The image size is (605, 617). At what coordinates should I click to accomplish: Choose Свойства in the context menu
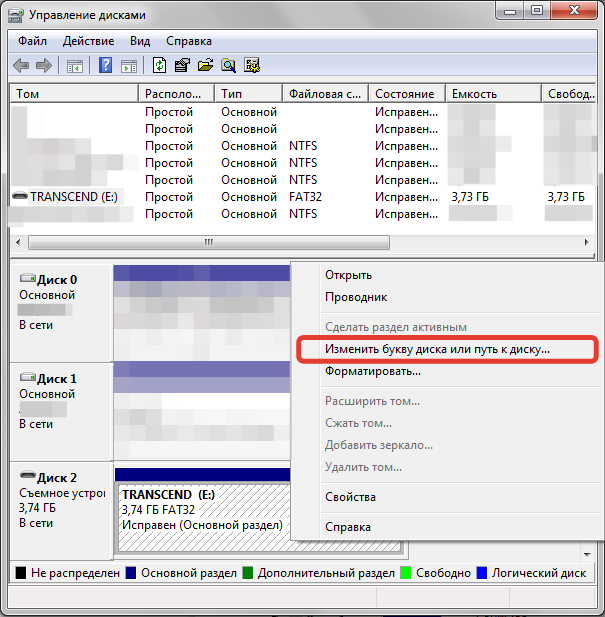(350, 497)
